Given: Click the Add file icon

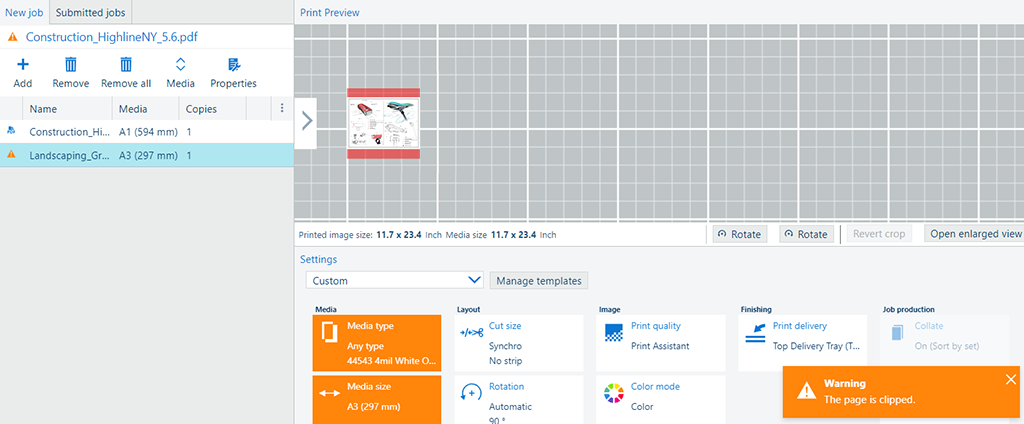Looking at the screenshot, I should (23, 66).
